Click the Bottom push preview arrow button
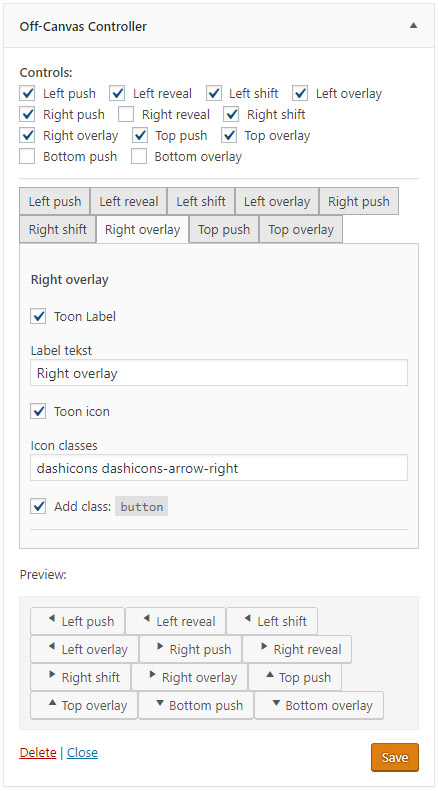This screenshot has width=438, height=791. pyautogui.click(x=196, y=705)
